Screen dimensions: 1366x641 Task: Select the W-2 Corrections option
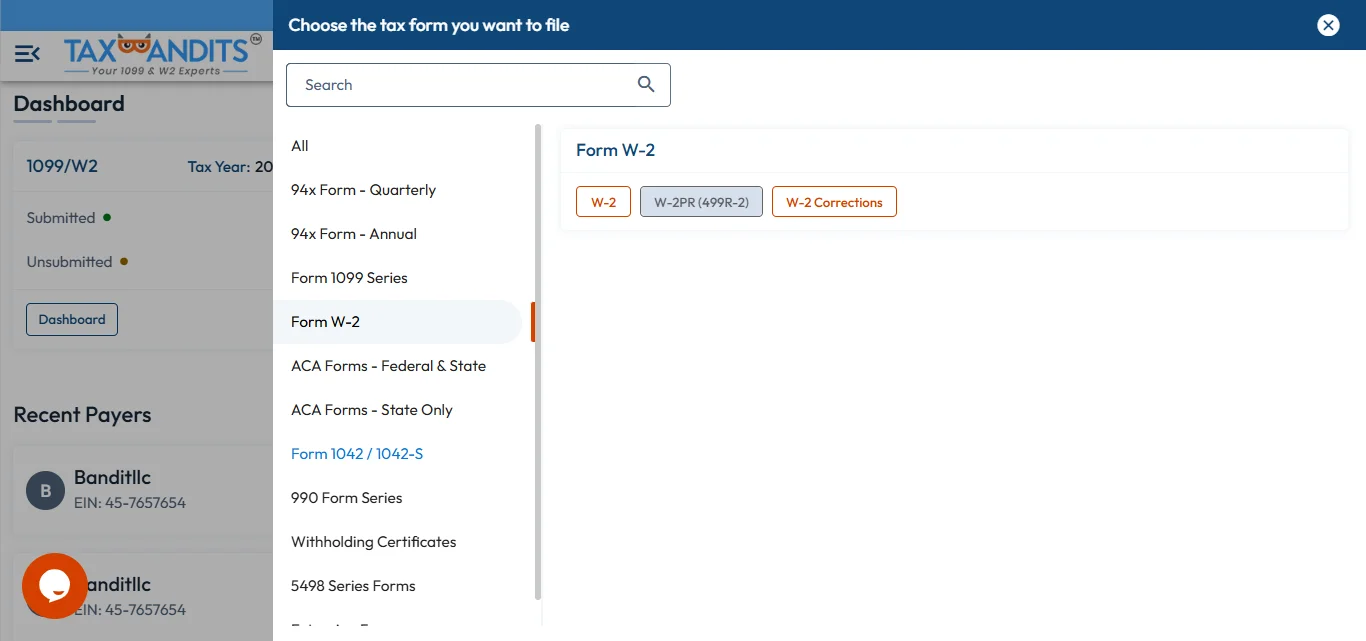(834, 201)
